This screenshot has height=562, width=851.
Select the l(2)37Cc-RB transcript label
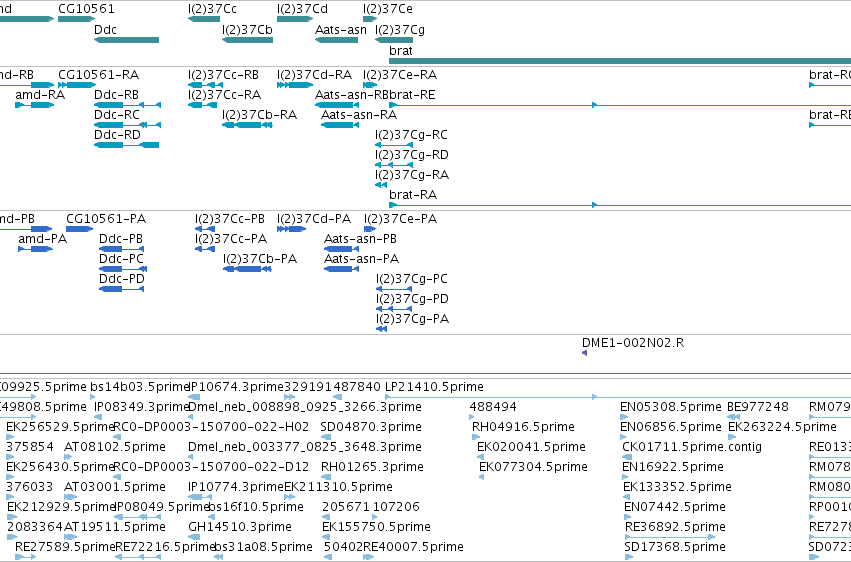tap(223, 74)
